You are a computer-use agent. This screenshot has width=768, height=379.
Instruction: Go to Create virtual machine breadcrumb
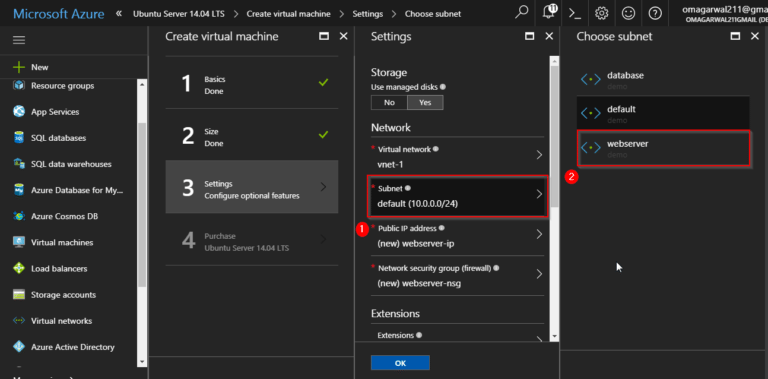coord(288,14)
